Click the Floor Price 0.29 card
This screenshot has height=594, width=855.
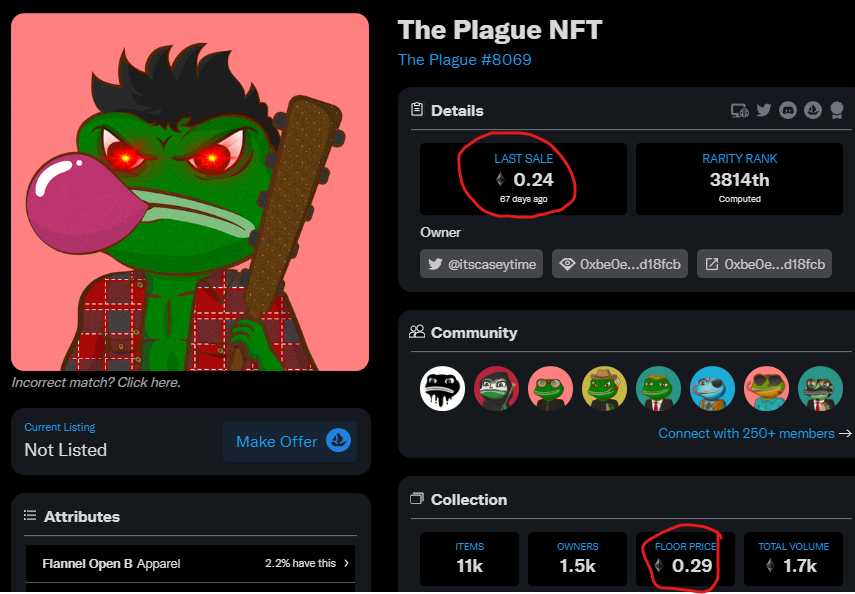[x=685, y=559]
